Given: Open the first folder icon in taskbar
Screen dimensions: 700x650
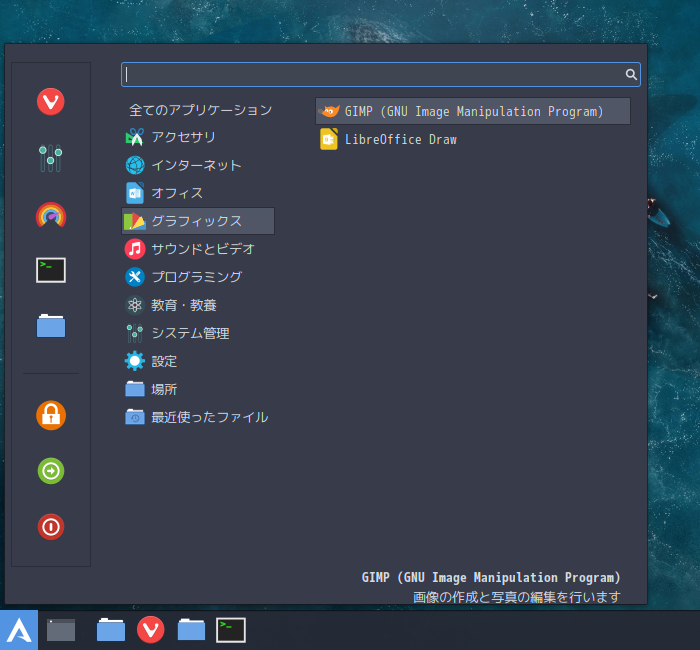Looking at the screenshot, I should (x=111, y=630).
